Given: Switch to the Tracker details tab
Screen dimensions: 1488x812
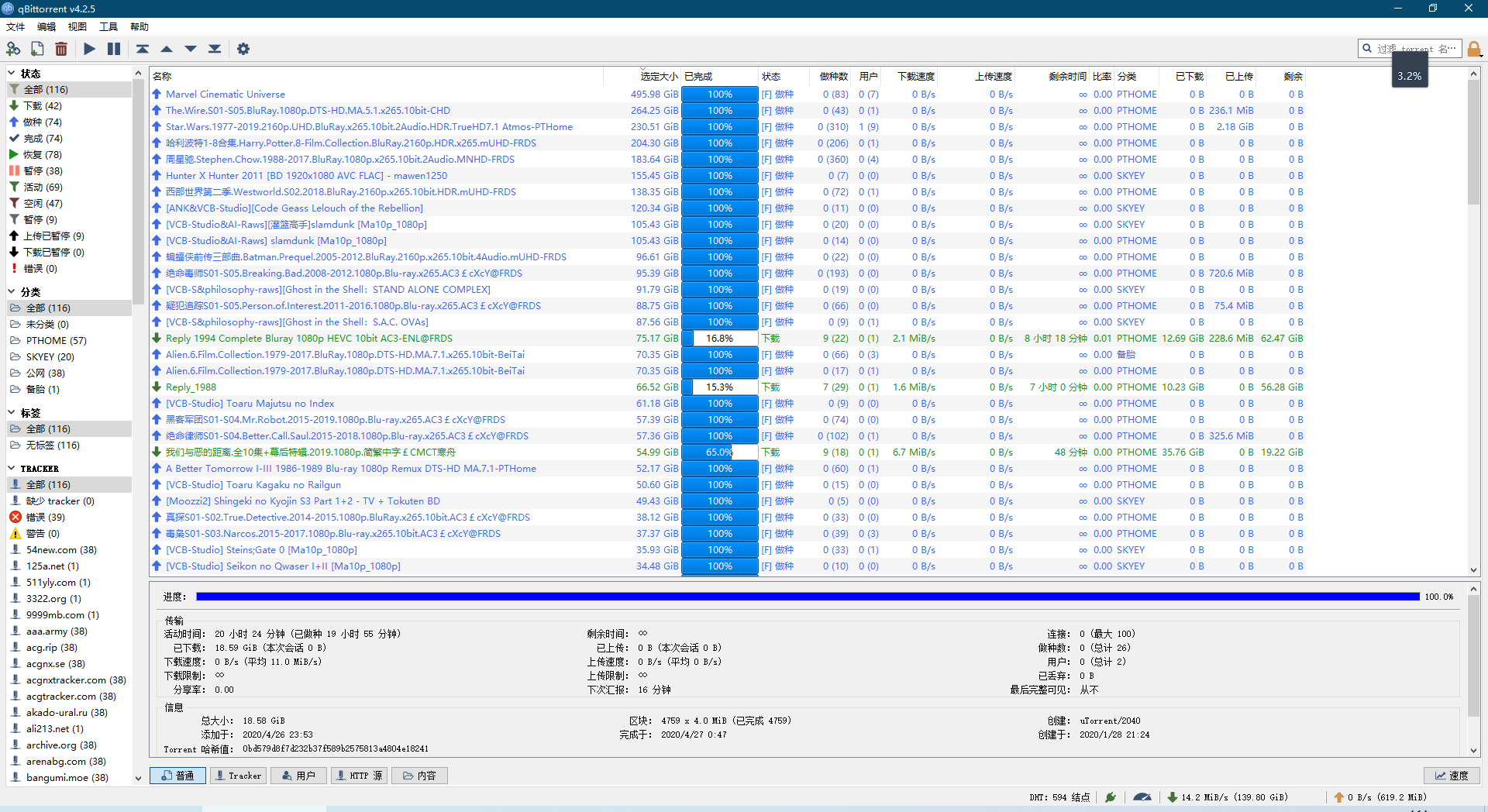Looking at the screenshot, I should click(238, 776).
